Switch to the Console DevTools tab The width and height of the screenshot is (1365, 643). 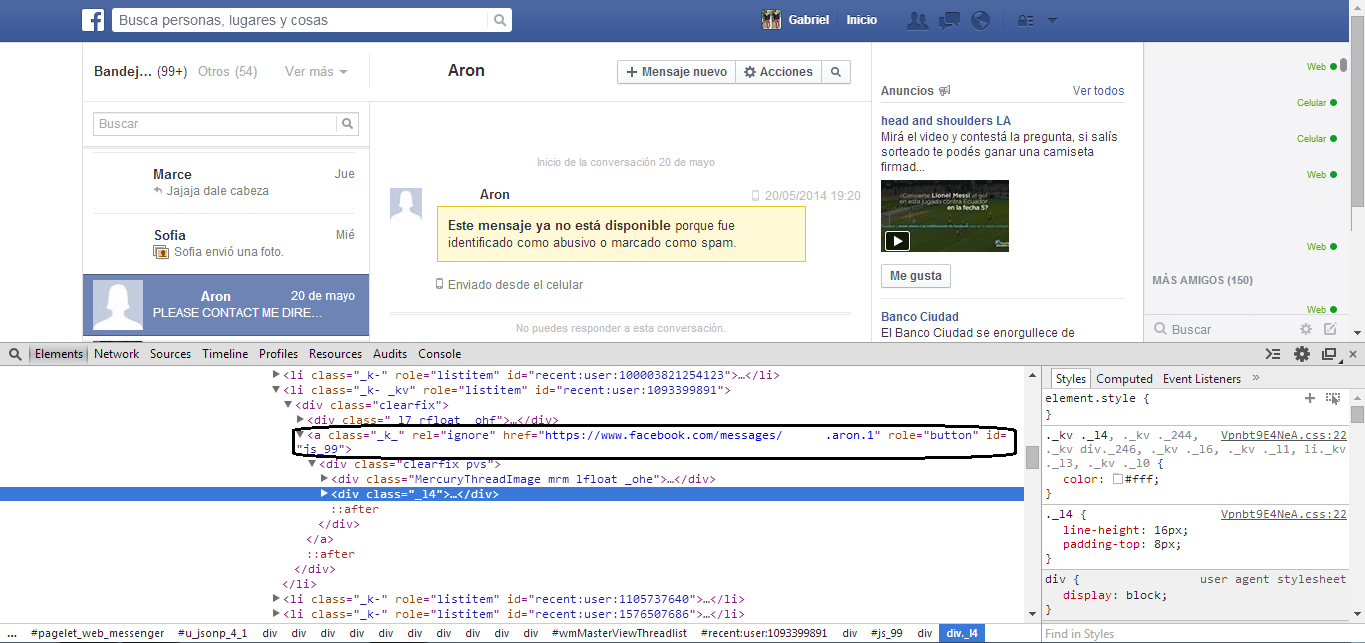tap(439, 354)
